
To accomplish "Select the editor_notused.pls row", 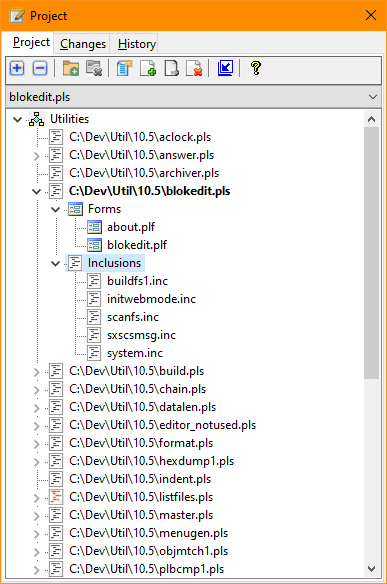I will coord(162,425).
